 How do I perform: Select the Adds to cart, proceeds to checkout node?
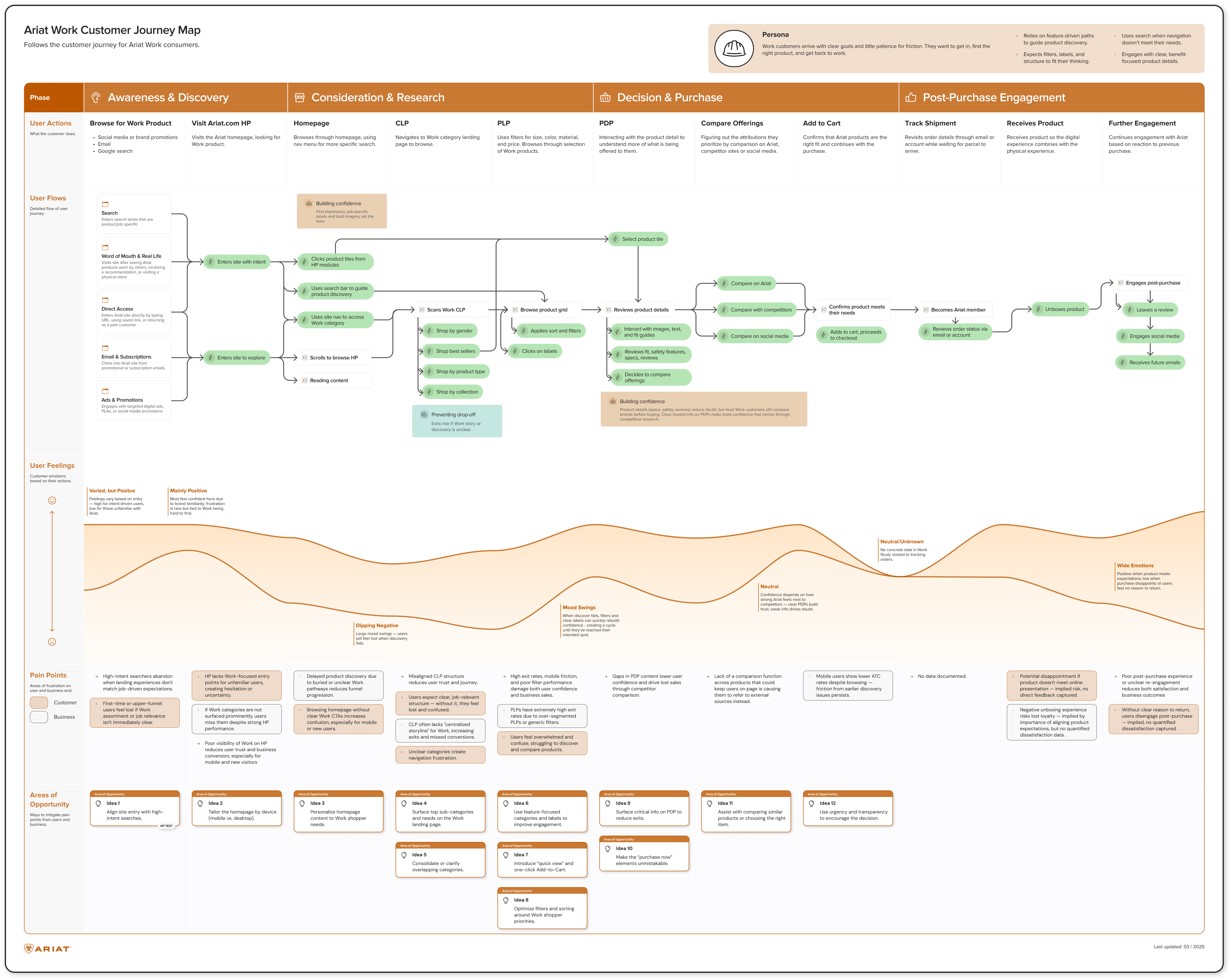(x=851, y=335)
